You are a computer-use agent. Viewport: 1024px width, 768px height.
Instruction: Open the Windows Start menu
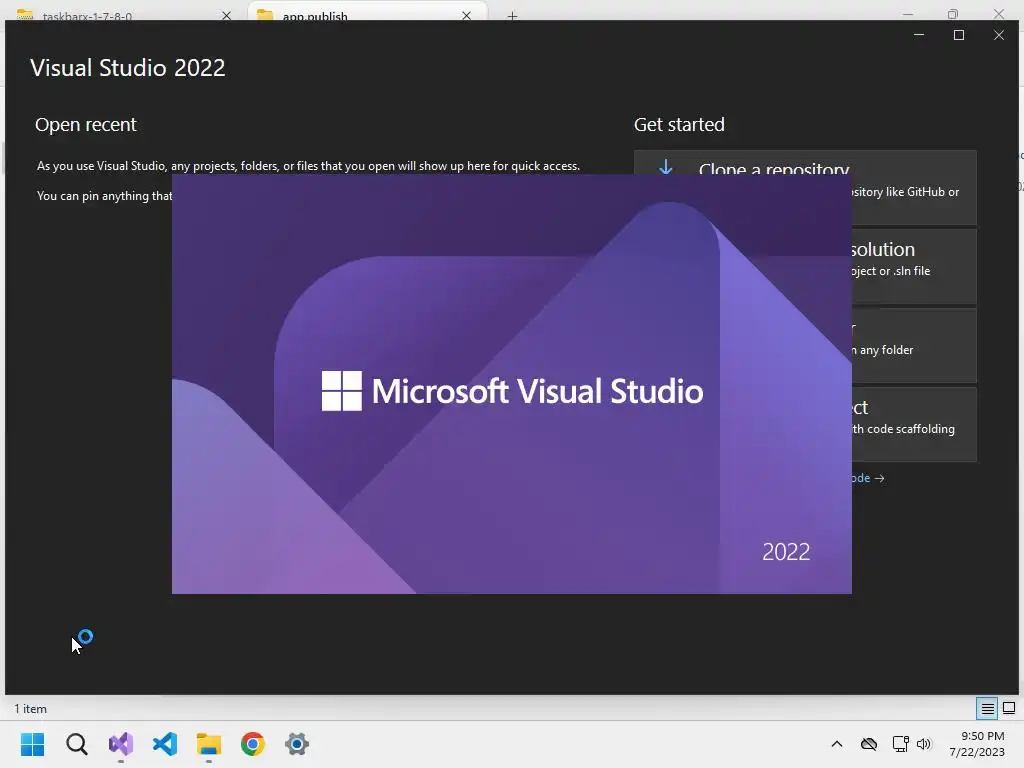32,744
